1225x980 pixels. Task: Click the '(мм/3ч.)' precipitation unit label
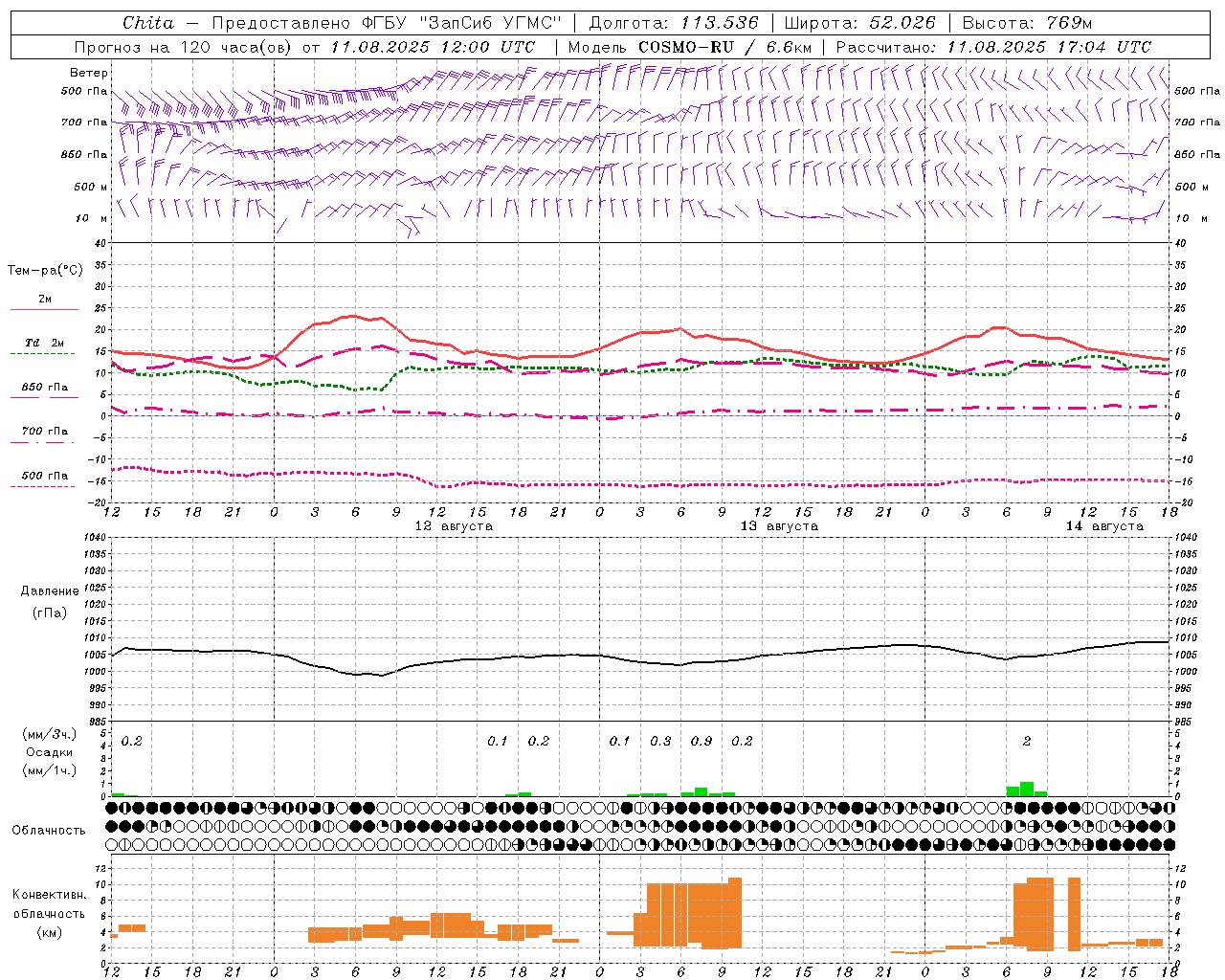click(x=49, y=734)
